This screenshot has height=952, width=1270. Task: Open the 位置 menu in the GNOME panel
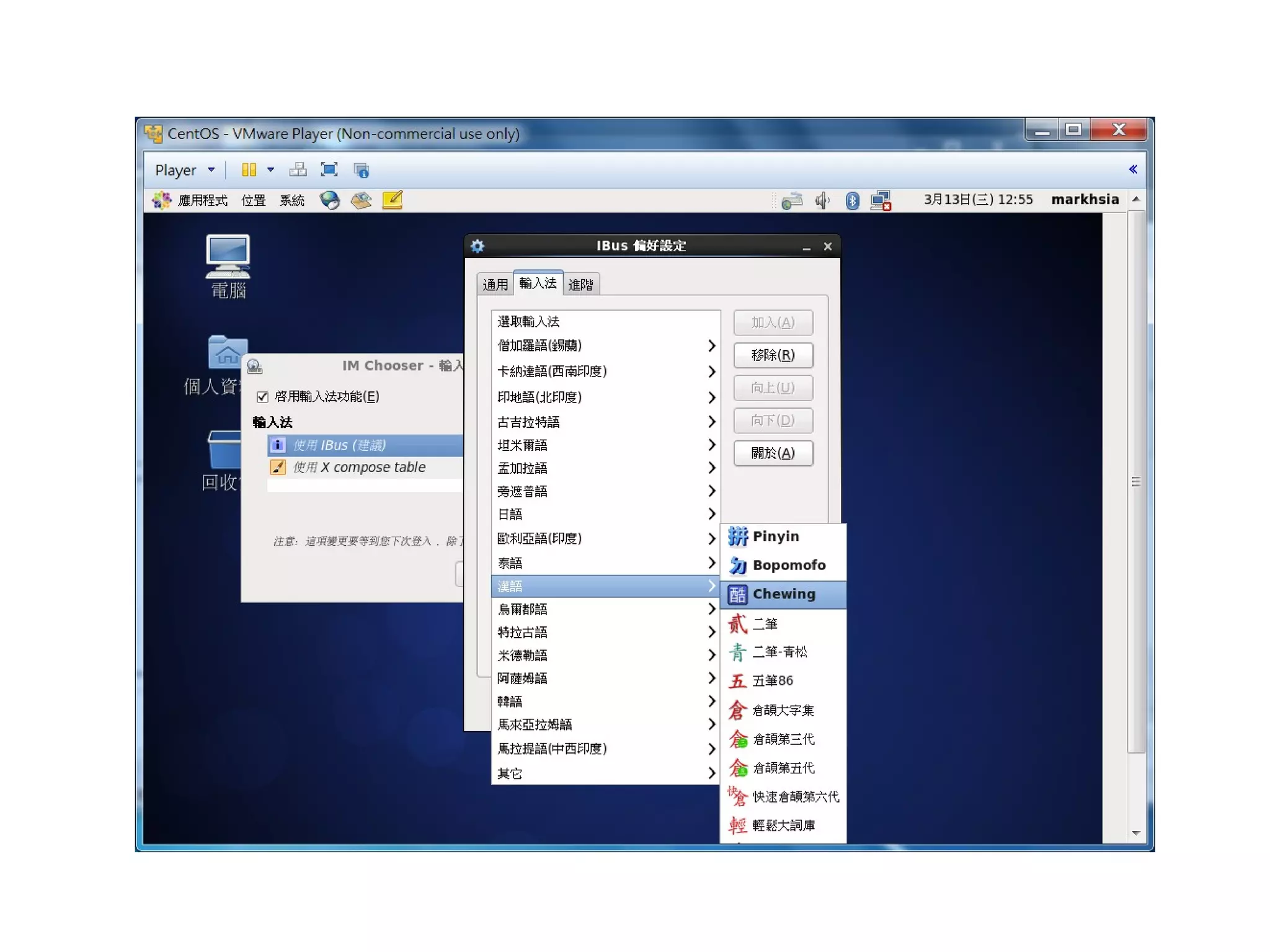click(x=253, y=200)
